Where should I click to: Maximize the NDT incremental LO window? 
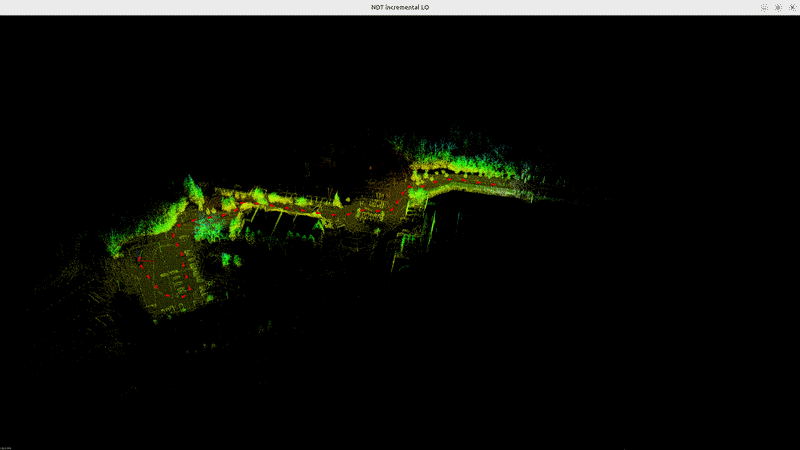tap(777, 7)
